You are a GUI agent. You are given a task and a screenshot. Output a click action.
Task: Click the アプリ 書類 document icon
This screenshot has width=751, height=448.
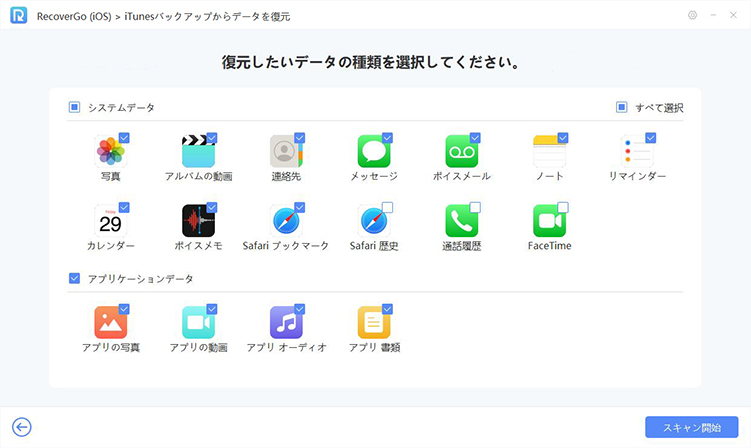pos(374,322)
